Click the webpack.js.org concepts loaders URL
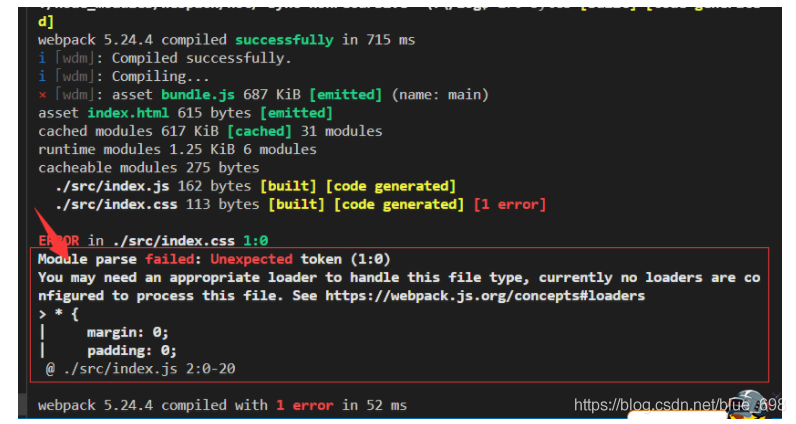 [x=485, y=296]
